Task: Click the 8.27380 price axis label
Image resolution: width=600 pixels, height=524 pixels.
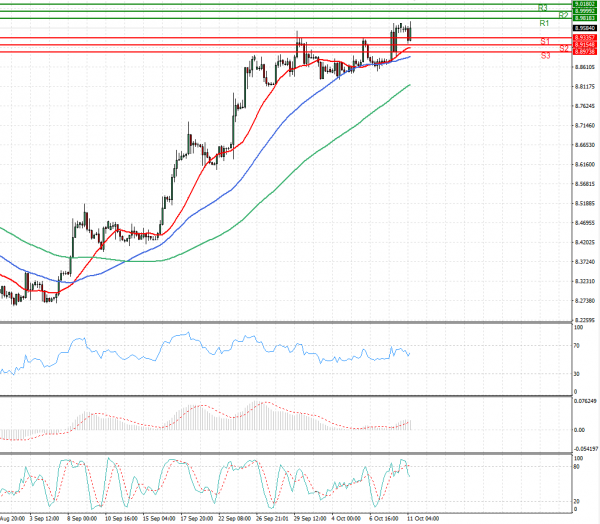Action: (585, 301)
